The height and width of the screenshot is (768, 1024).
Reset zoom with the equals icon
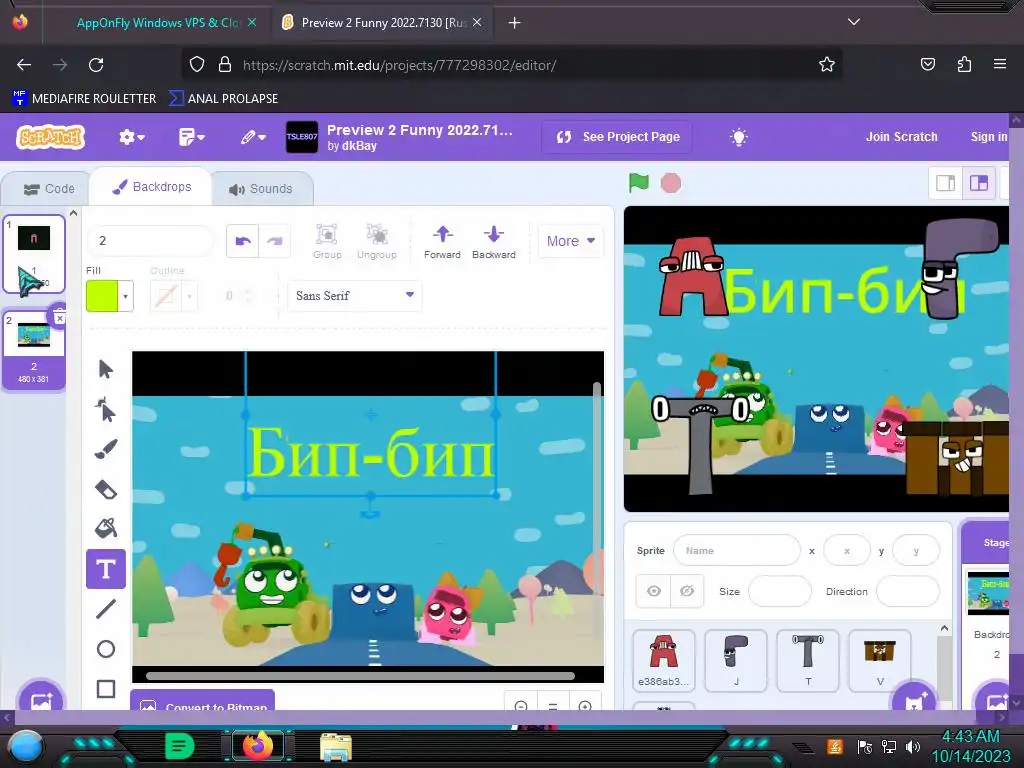click(552, 705)
